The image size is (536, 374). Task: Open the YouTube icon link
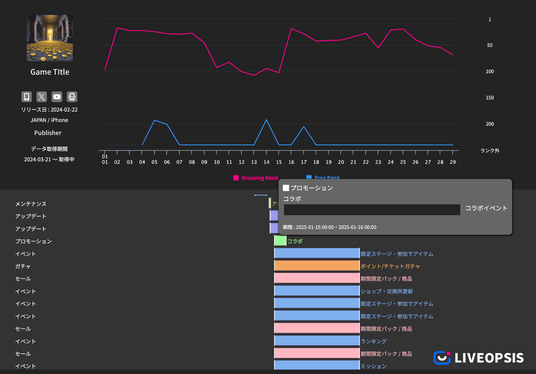57,97
